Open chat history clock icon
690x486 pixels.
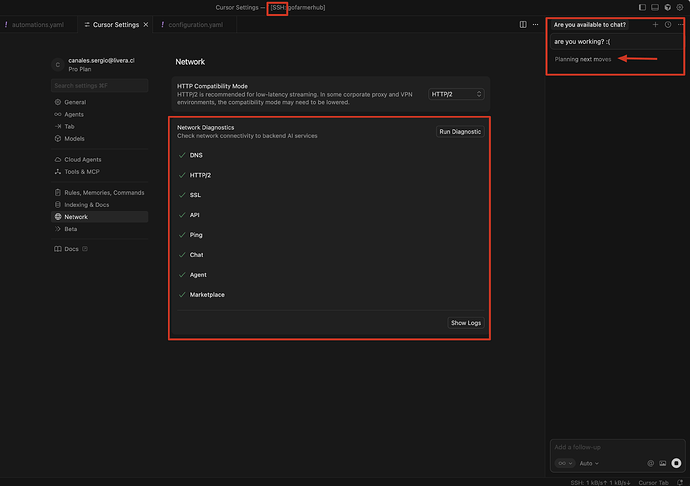click(668, 25)
